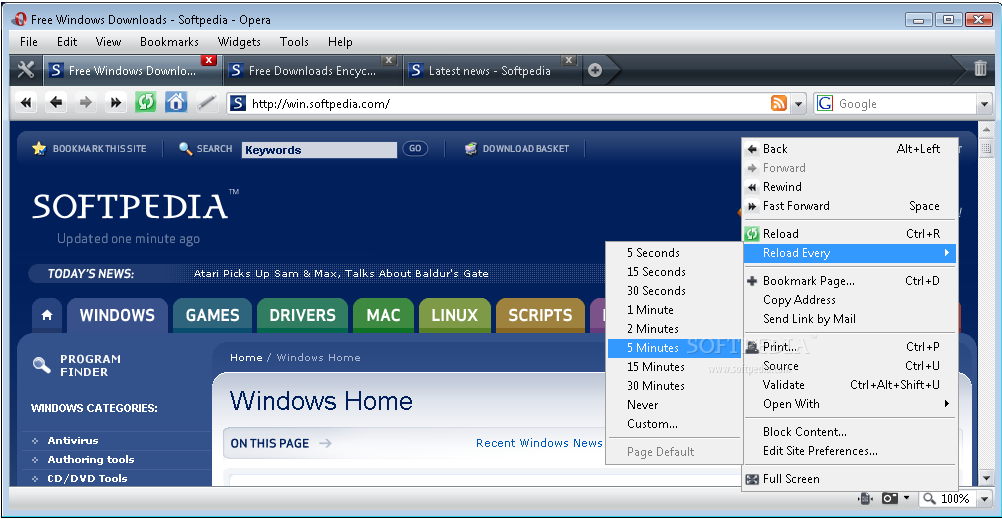Switch to Latest news - Softpedia tab
This screenshot has height=519, width=1002.
coord(492,70)
